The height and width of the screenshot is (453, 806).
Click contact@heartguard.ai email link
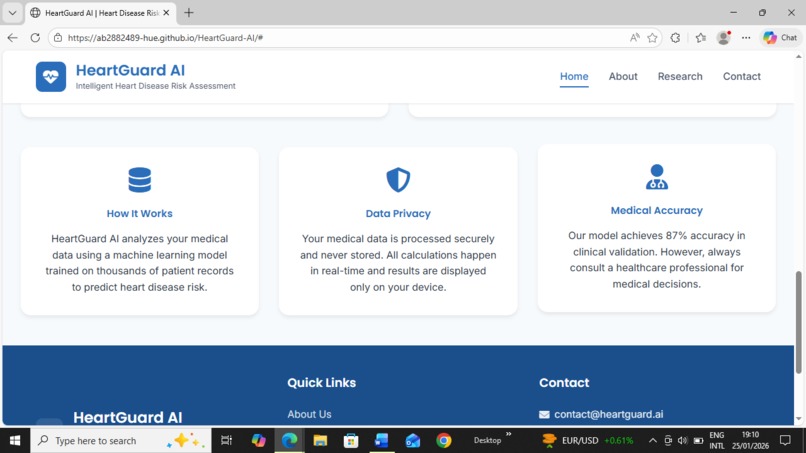pyautogui.click(x=609, y=414)
